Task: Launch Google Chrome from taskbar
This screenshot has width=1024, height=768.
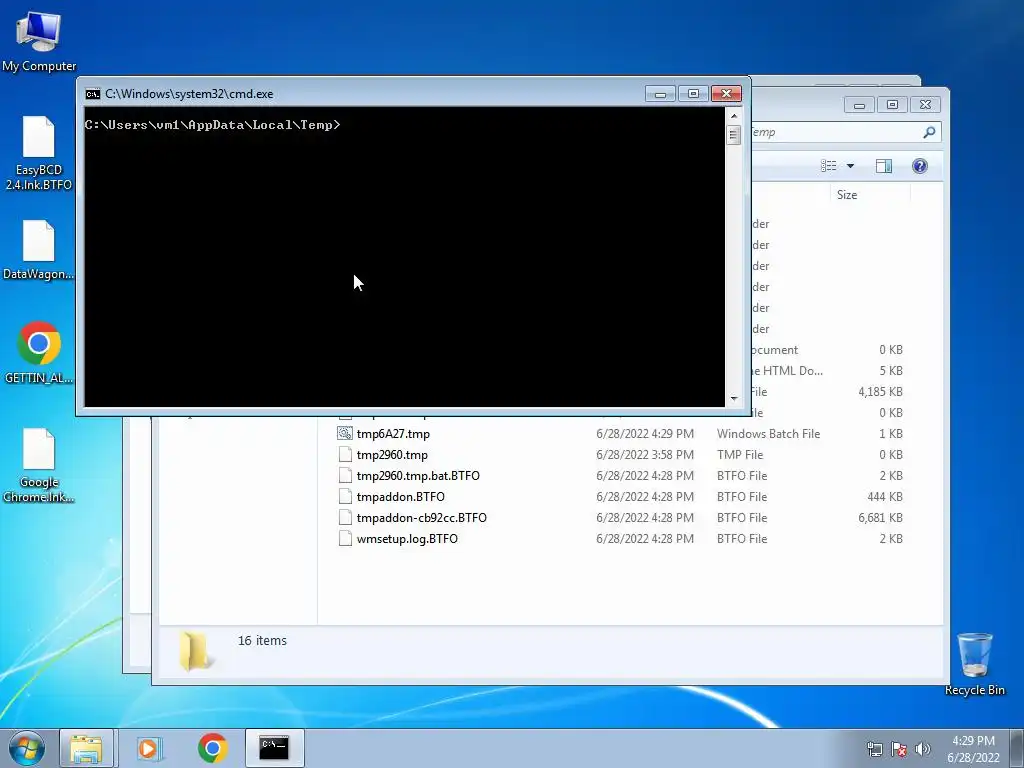Action: point(212,748)
